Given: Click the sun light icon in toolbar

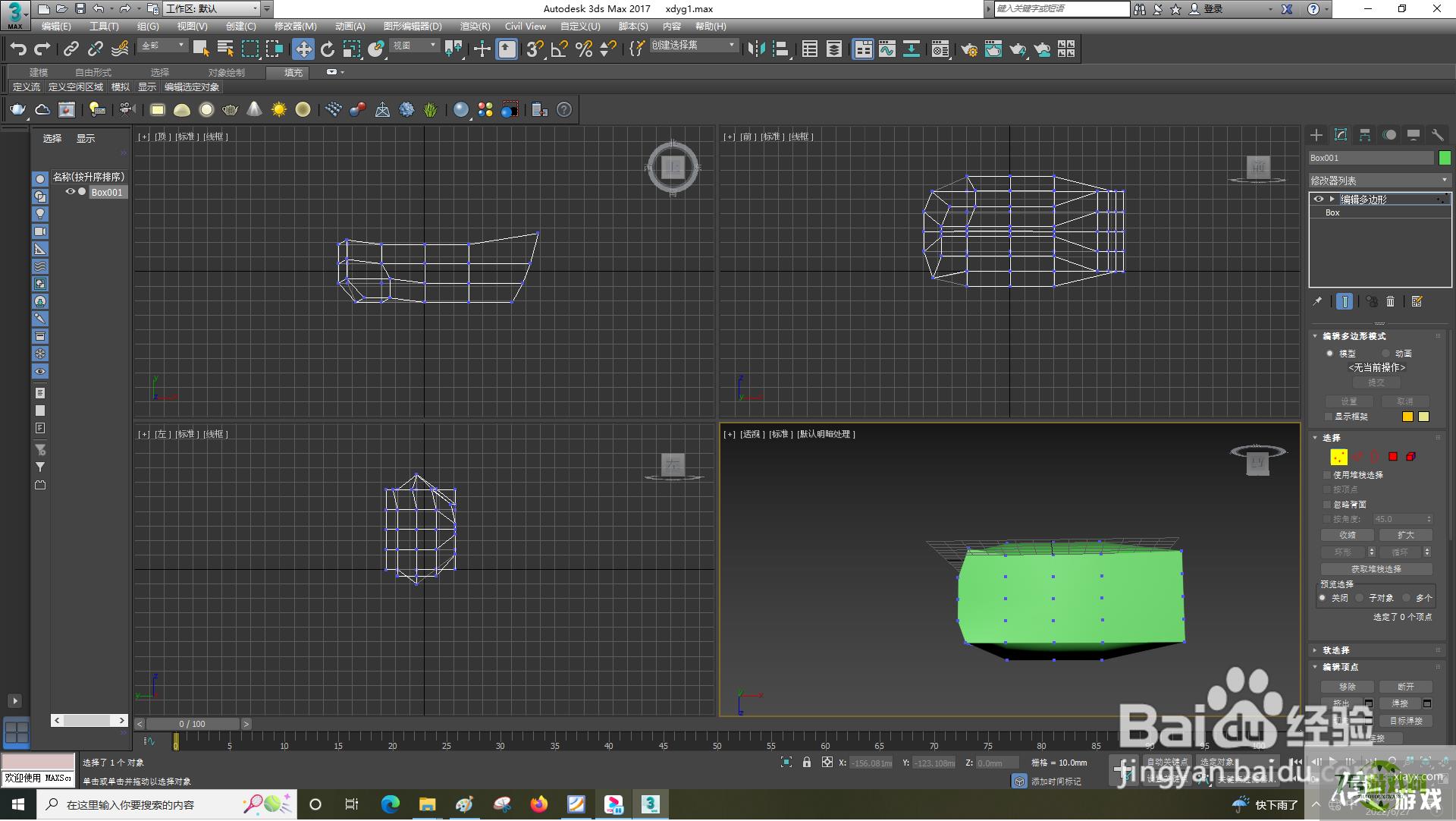Looking at the screenshot, I should 279,109.
